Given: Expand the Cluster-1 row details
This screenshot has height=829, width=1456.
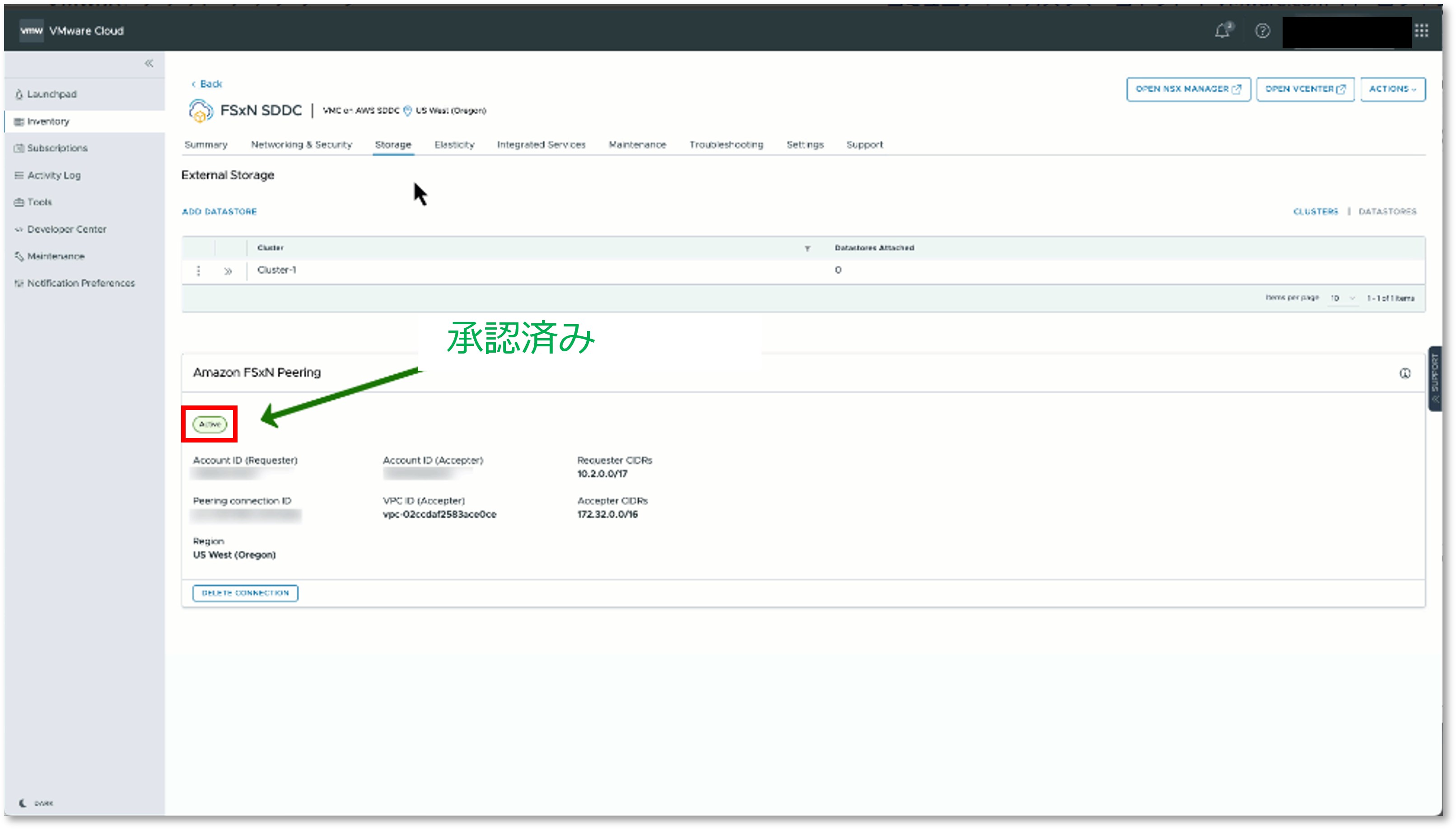Looking at the screenshot, I should [x=228, y=271].
